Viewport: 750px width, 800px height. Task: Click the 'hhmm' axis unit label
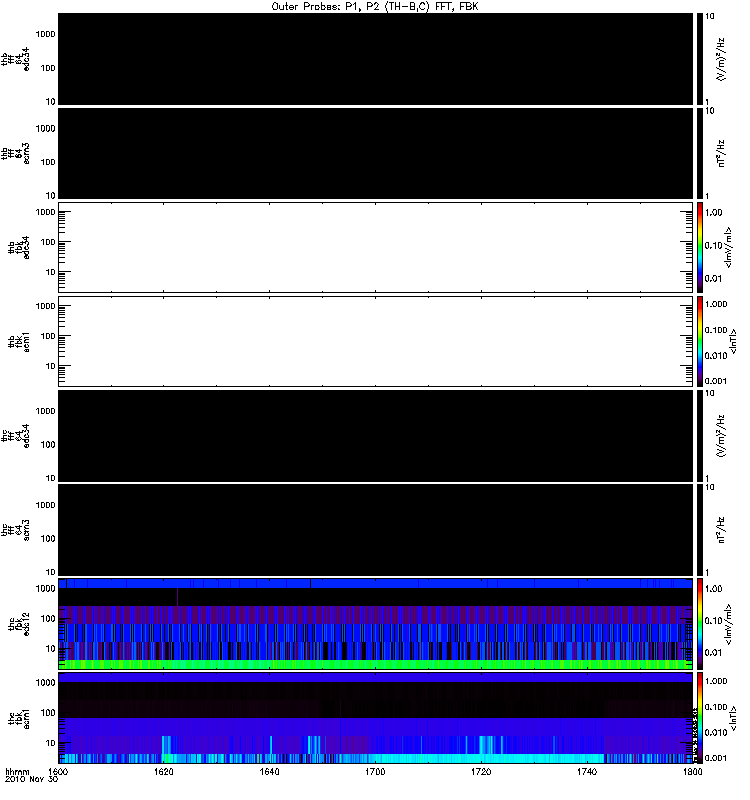[x=17, y=771]
